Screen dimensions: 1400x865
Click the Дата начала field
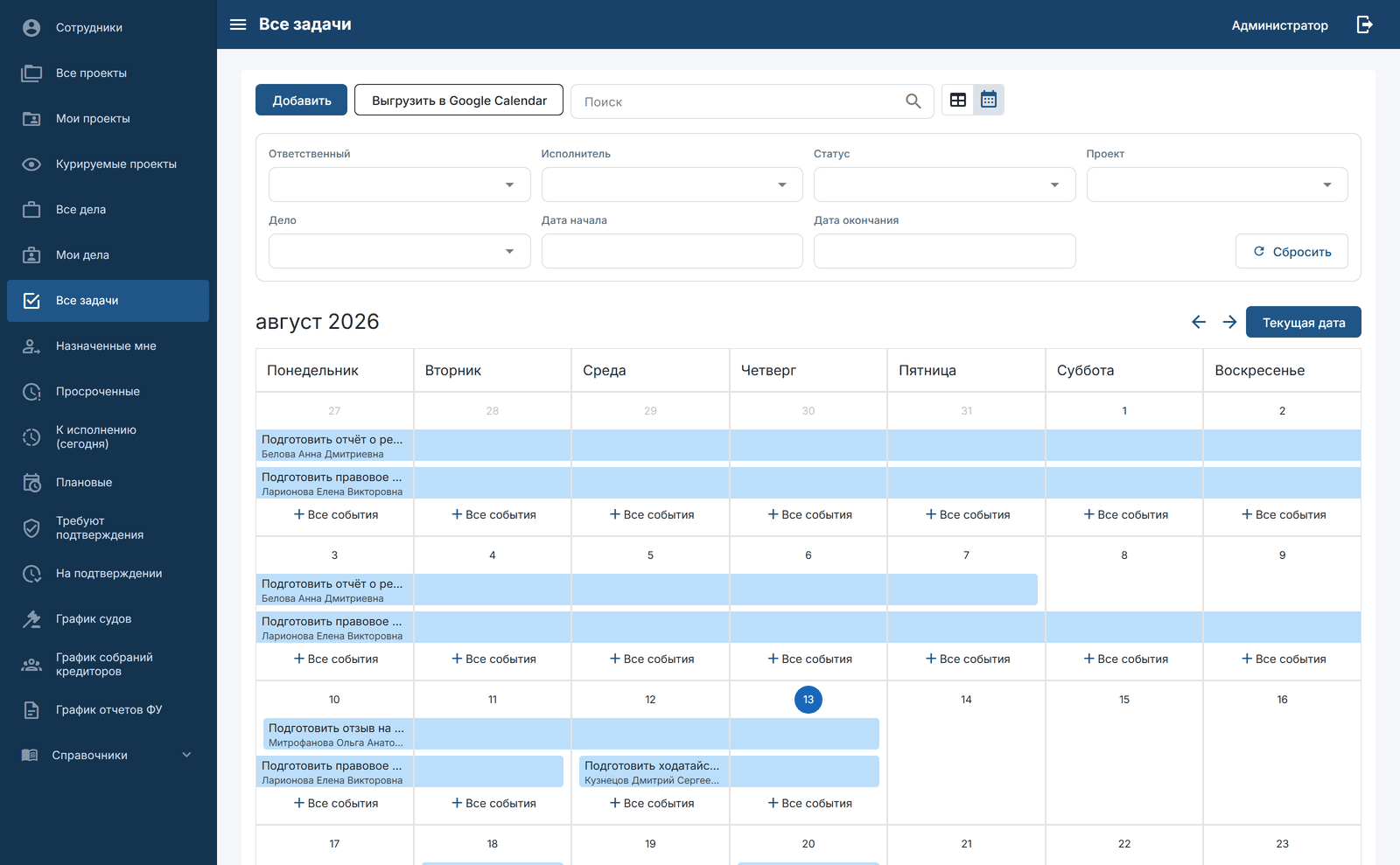click(x=672, y=251)
